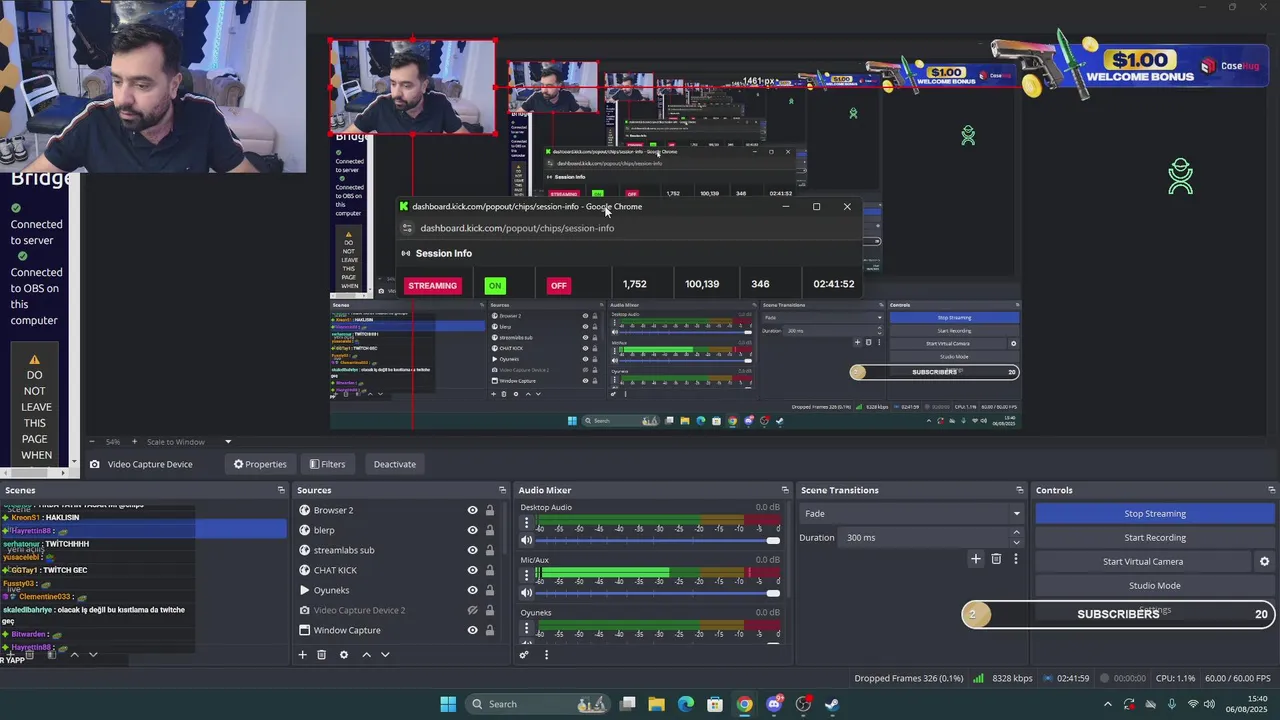Screen dimensions: 1280x720
Task: Mute Desktop Audio speaker icon
Action: click(527, 541)
